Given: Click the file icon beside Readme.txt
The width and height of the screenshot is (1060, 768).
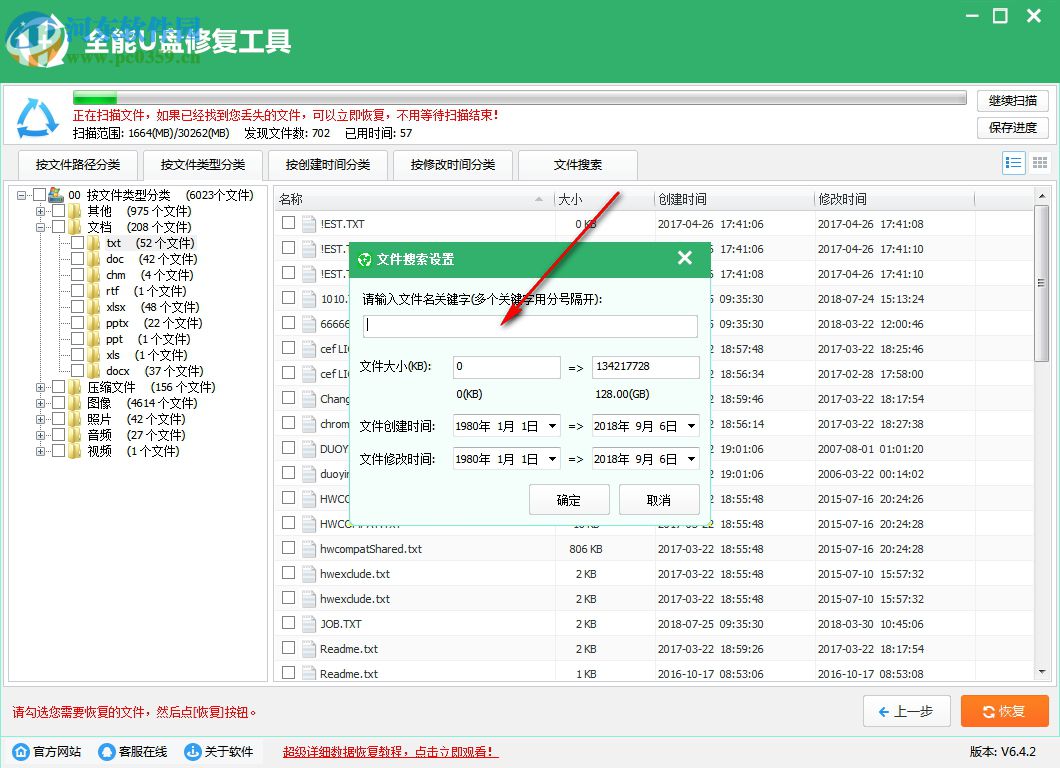Looking at the screenshot, I should (311, 648).
